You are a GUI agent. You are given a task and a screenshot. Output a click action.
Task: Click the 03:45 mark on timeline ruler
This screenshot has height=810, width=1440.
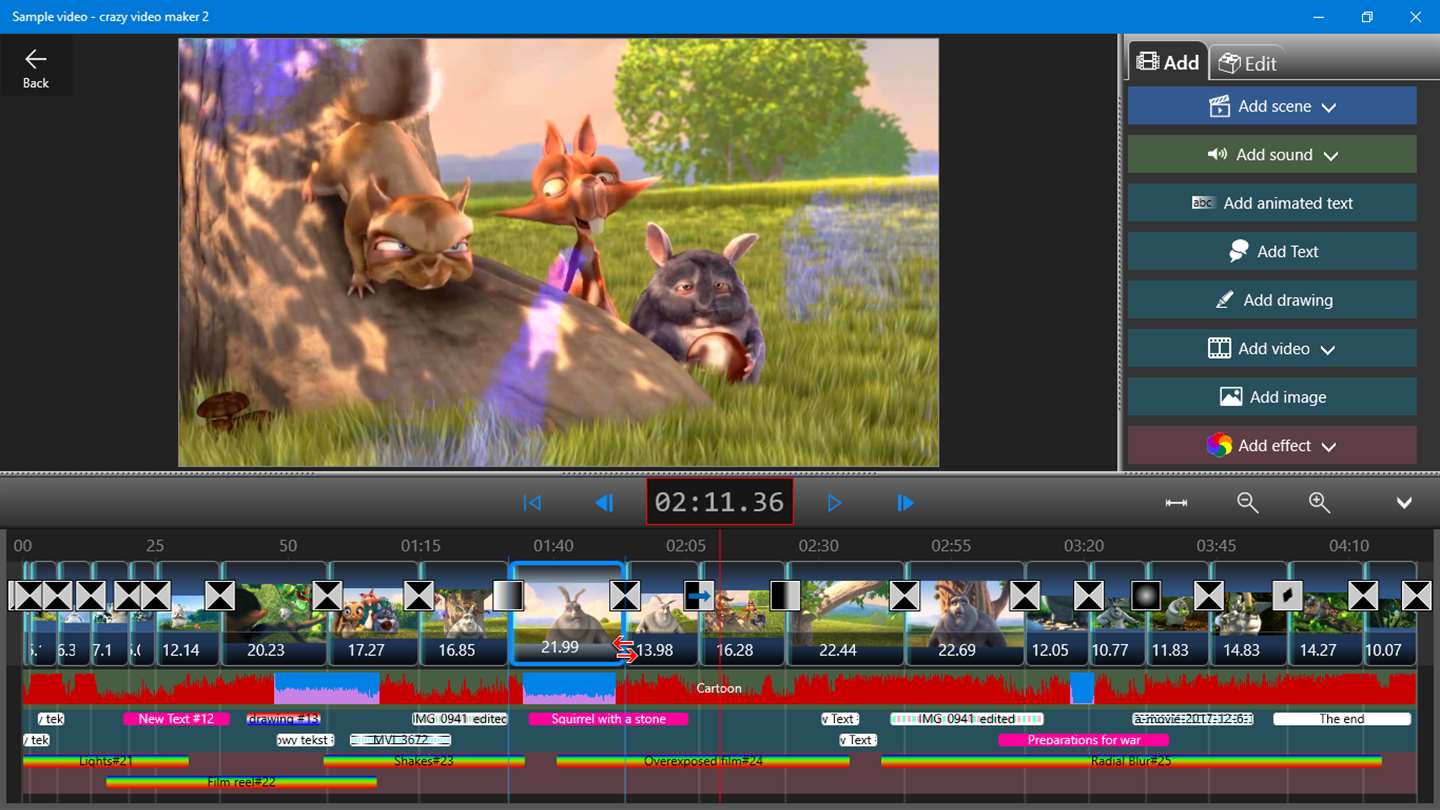point(1216,546)
